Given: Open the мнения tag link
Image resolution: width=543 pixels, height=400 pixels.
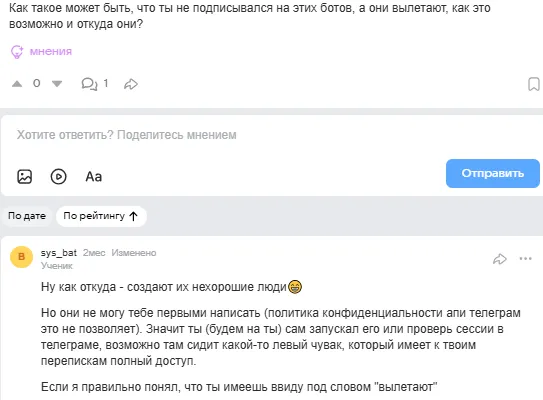Looking at the screenshot, I should [51, 51].
